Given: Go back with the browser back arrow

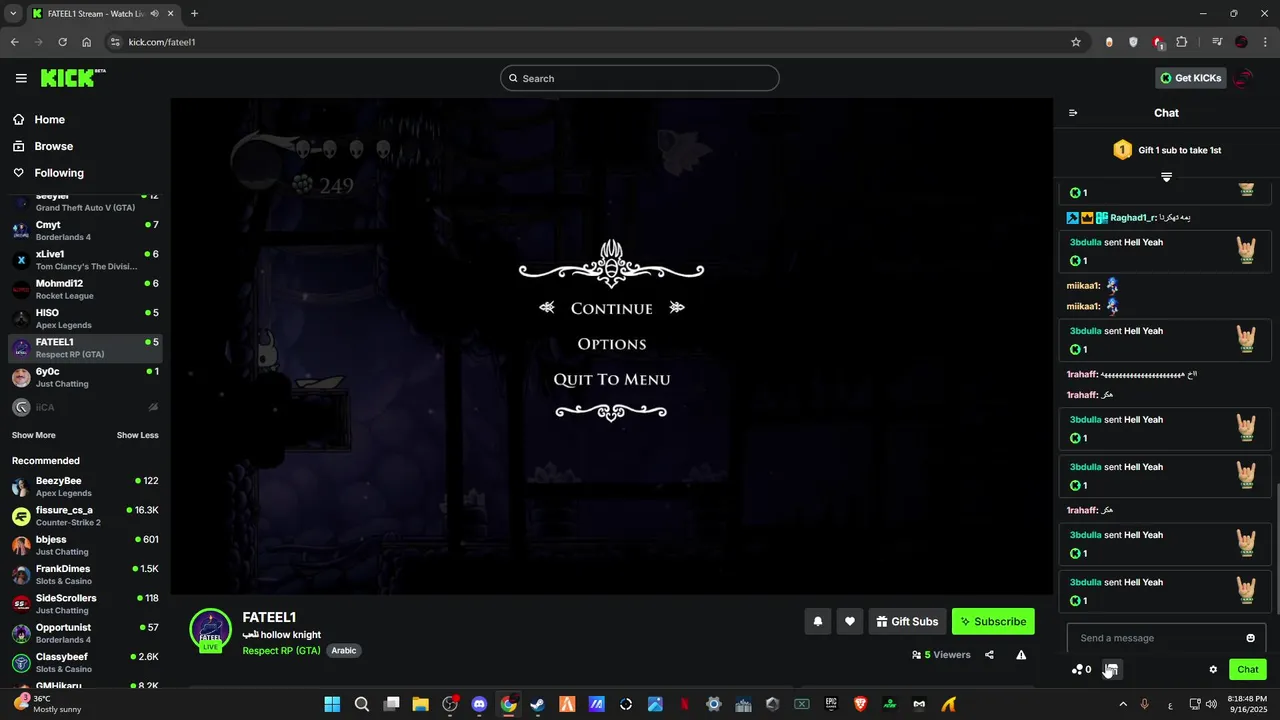Looking at the screenshot, I should pos(14,42).
